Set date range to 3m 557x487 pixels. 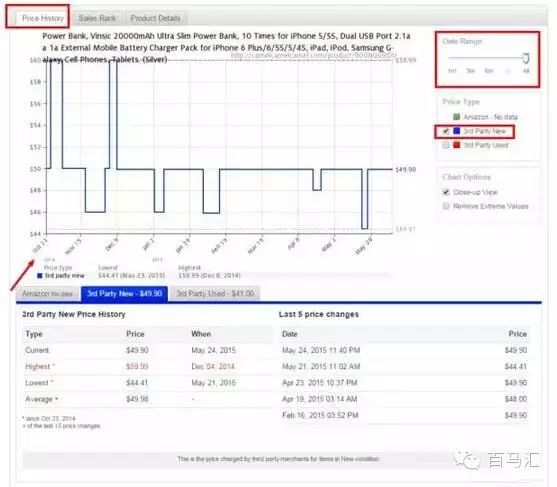pyautogui.click(x=470, y=71)
